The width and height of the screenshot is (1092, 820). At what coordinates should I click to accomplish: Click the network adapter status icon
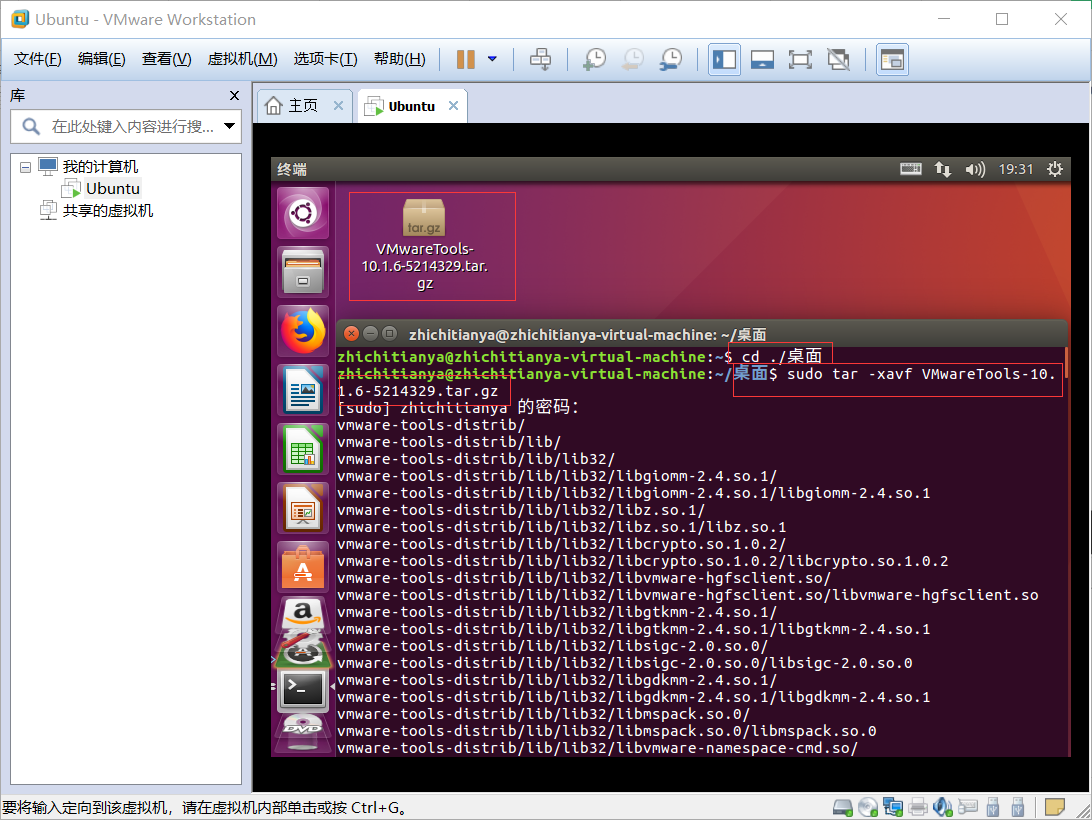coord(893,807)
